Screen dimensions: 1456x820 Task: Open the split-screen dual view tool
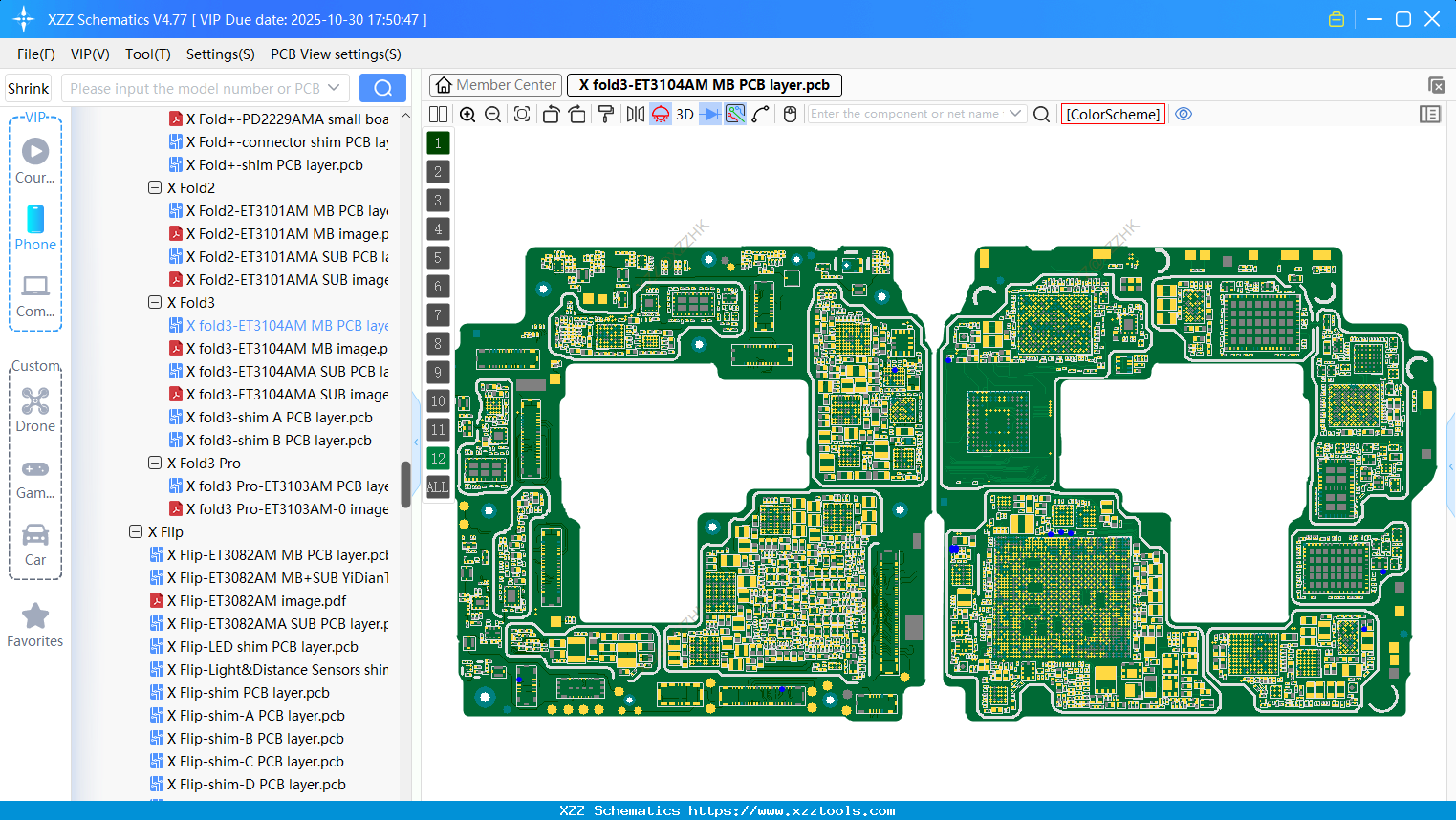point(438,114)
